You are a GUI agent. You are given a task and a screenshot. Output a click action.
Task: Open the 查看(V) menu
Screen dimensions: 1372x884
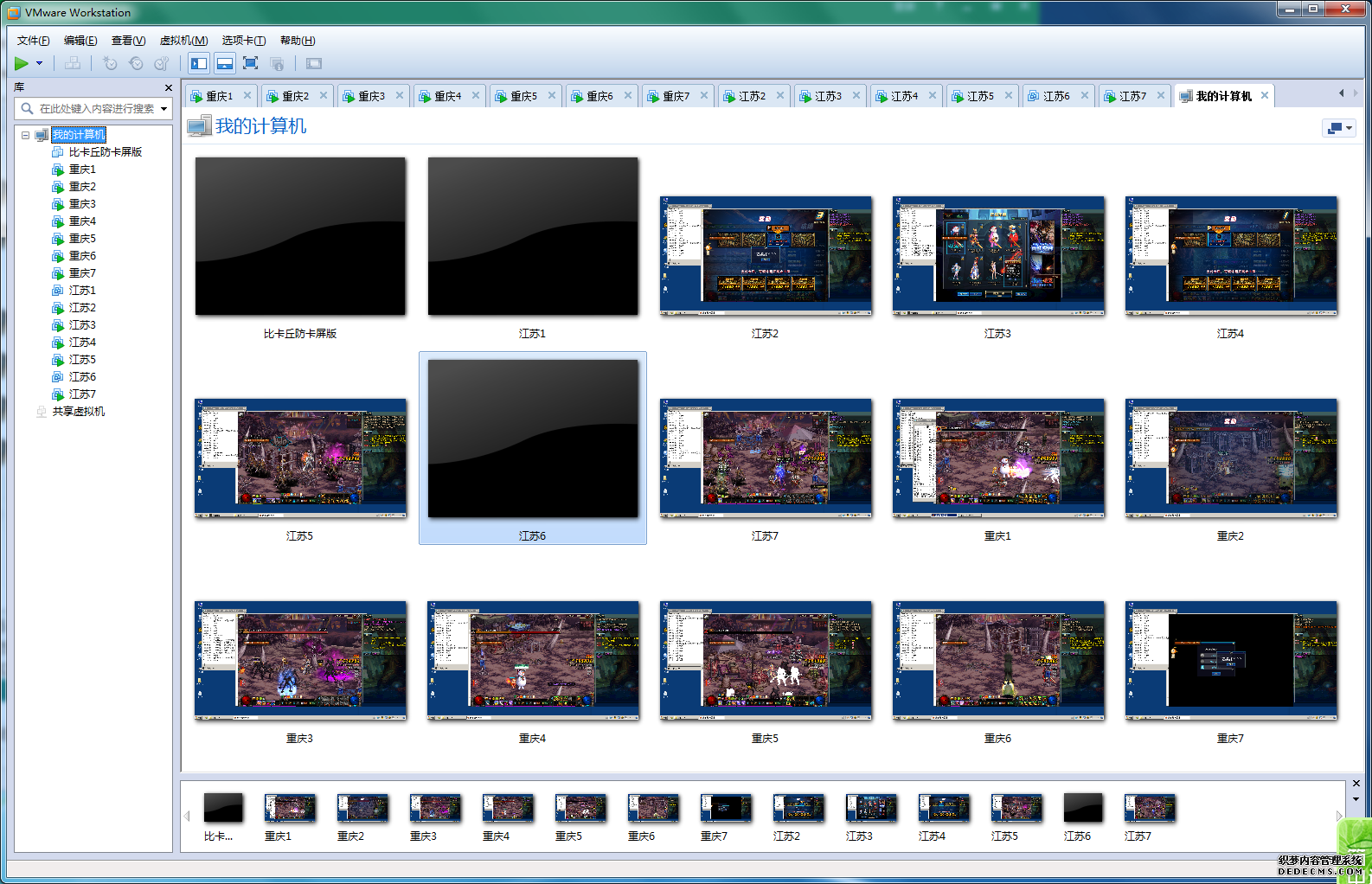tap(128, 41)
